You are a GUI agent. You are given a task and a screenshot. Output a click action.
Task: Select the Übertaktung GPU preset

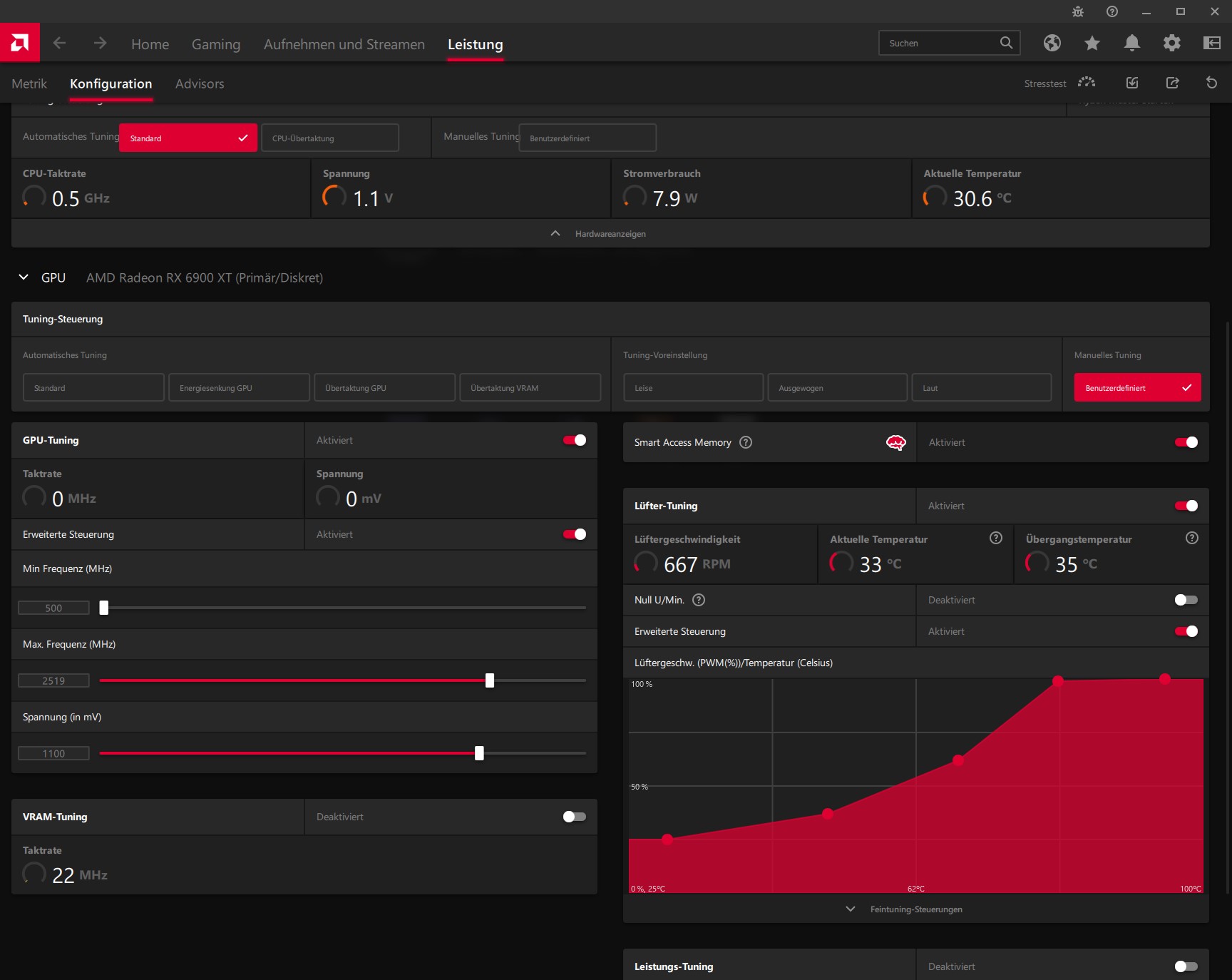384,387
